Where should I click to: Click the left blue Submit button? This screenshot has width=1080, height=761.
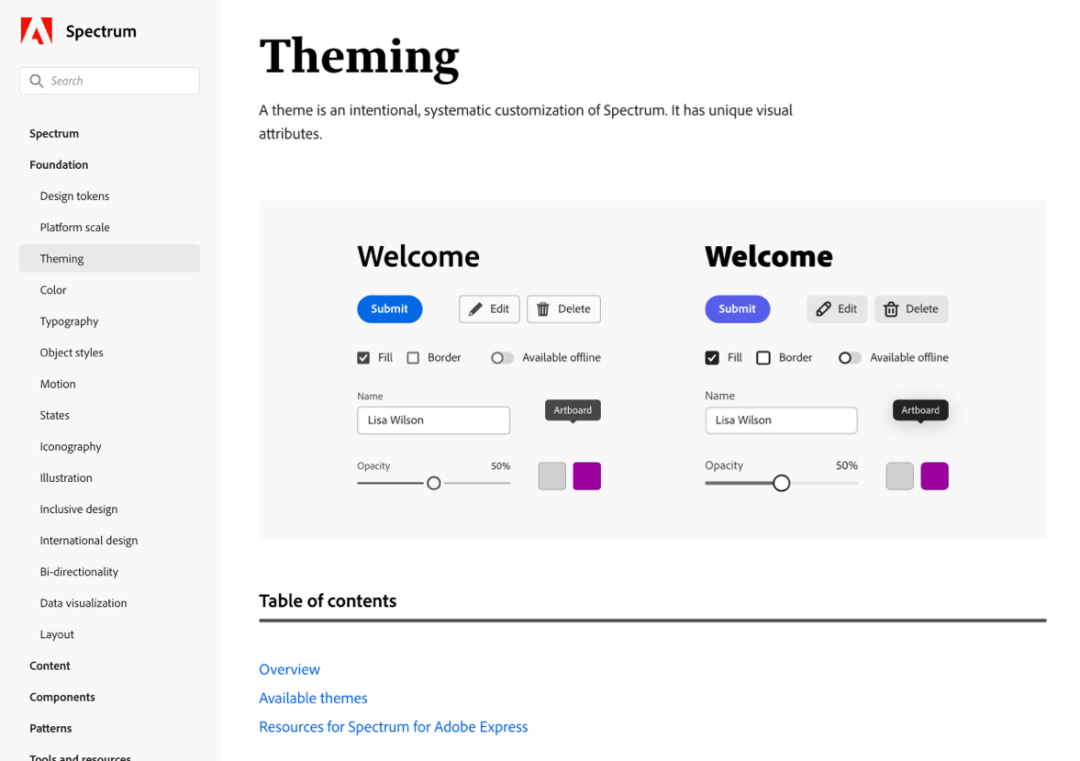[x=389, y=309]
